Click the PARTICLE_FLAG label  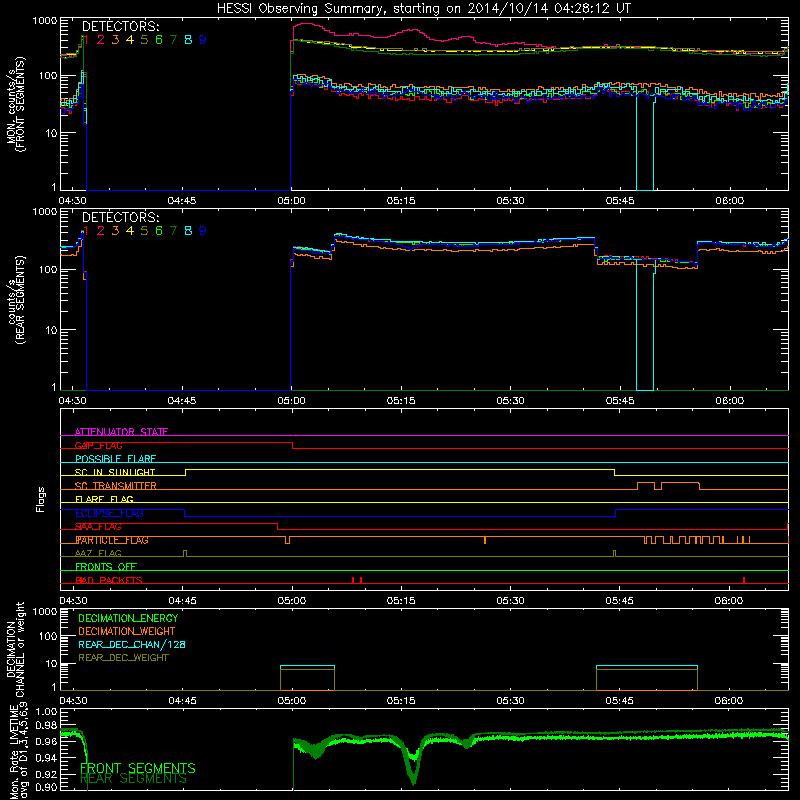(x=112, y=540)
